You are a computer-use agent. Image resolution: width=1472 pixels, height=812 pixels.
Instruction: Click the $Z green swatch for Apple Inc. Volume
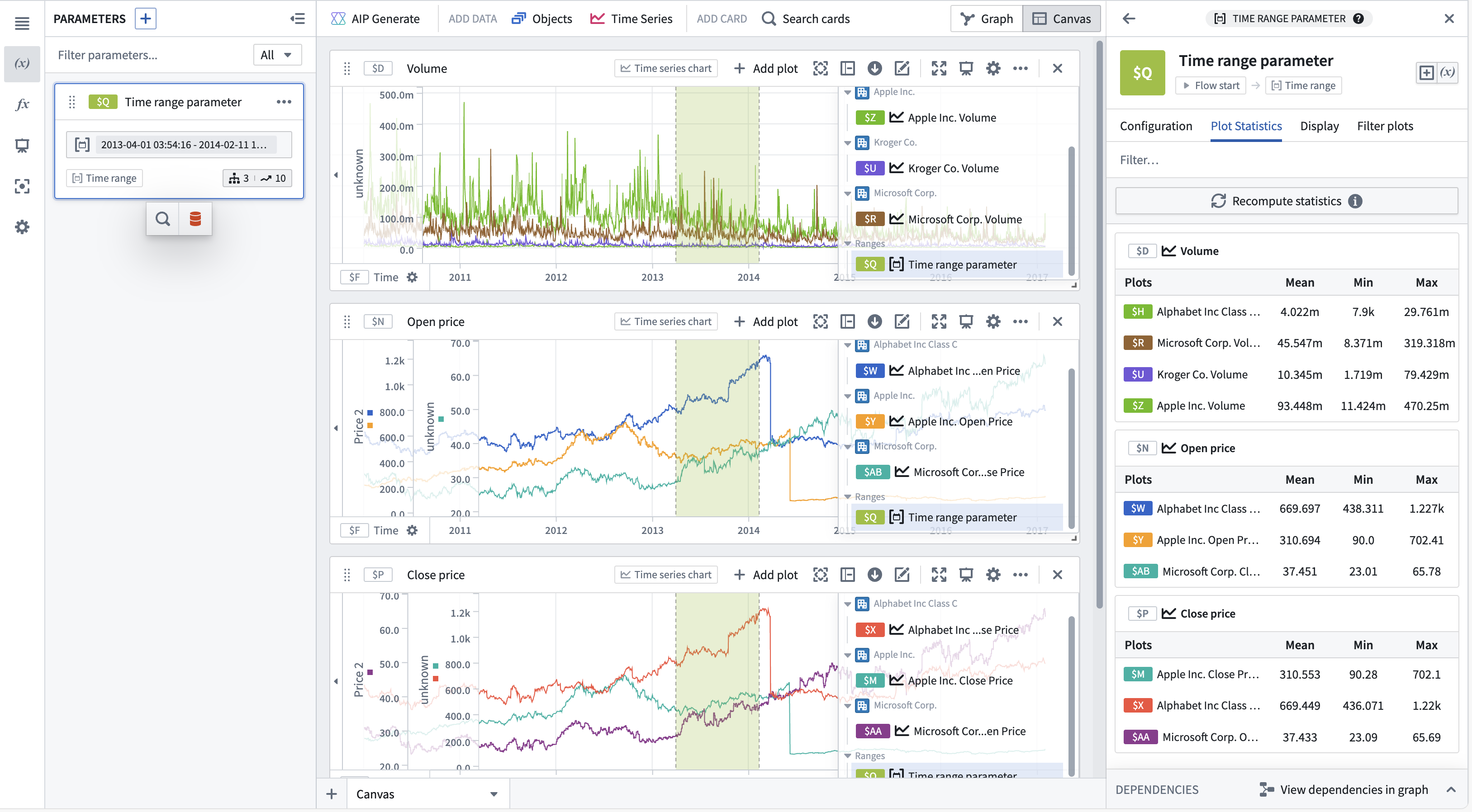(x=870, y=118)
